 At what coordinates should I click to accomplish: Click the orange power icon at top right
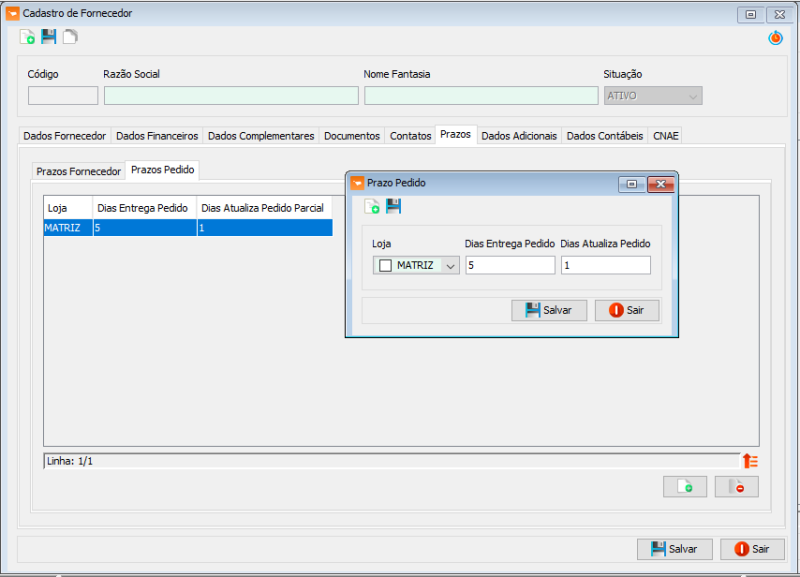click(x=775, y=38)
